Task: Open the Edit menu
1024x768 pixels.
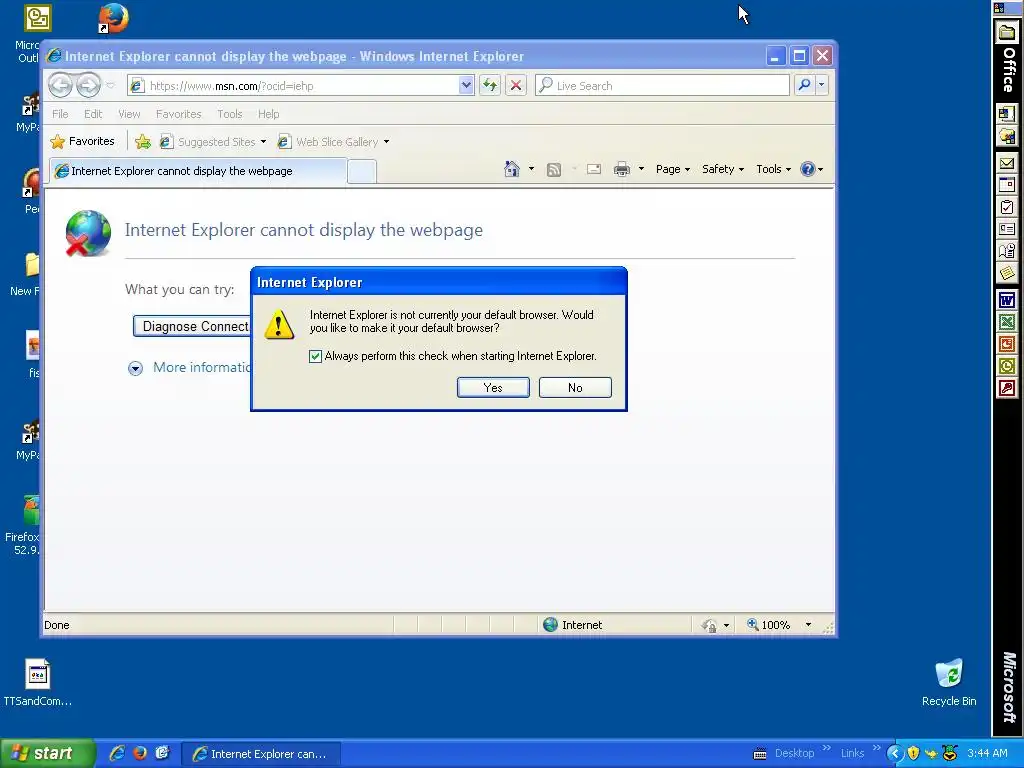Action: [x=93, y=114]
